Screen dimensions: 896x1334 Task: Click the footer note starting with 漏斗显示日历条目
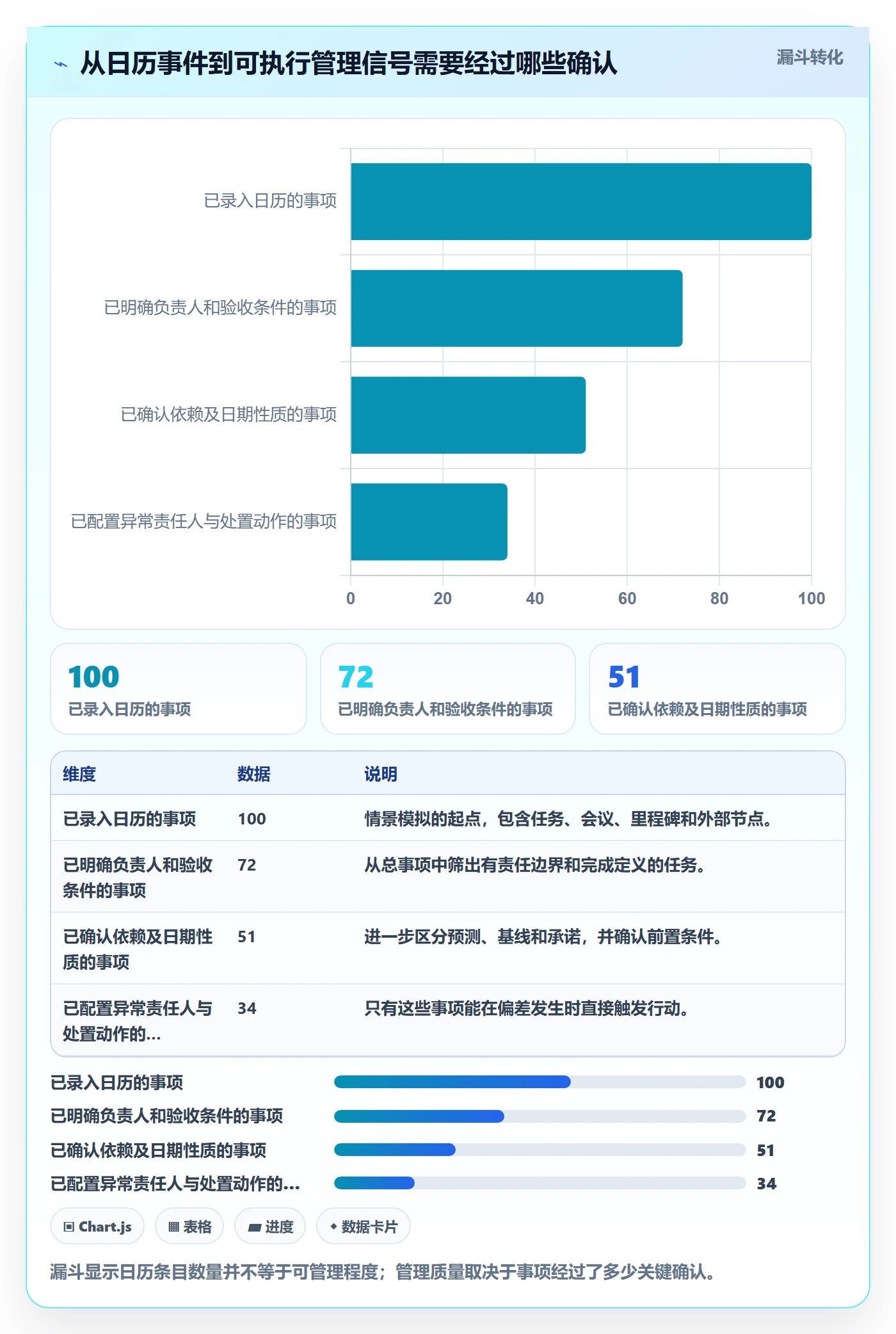point(383,1271)
